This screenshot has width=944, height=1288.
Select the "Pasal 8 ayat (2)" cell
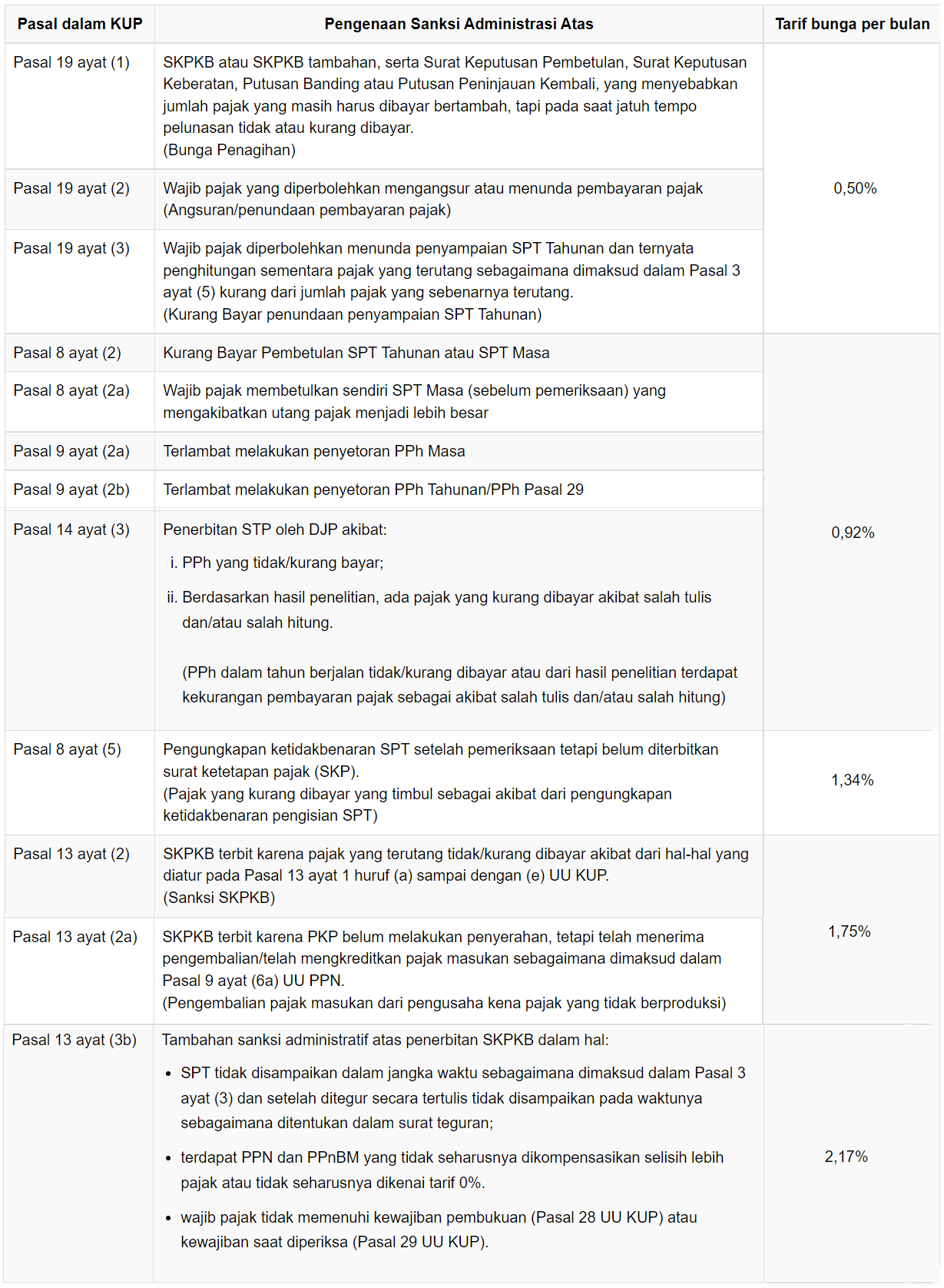[68, 354]
